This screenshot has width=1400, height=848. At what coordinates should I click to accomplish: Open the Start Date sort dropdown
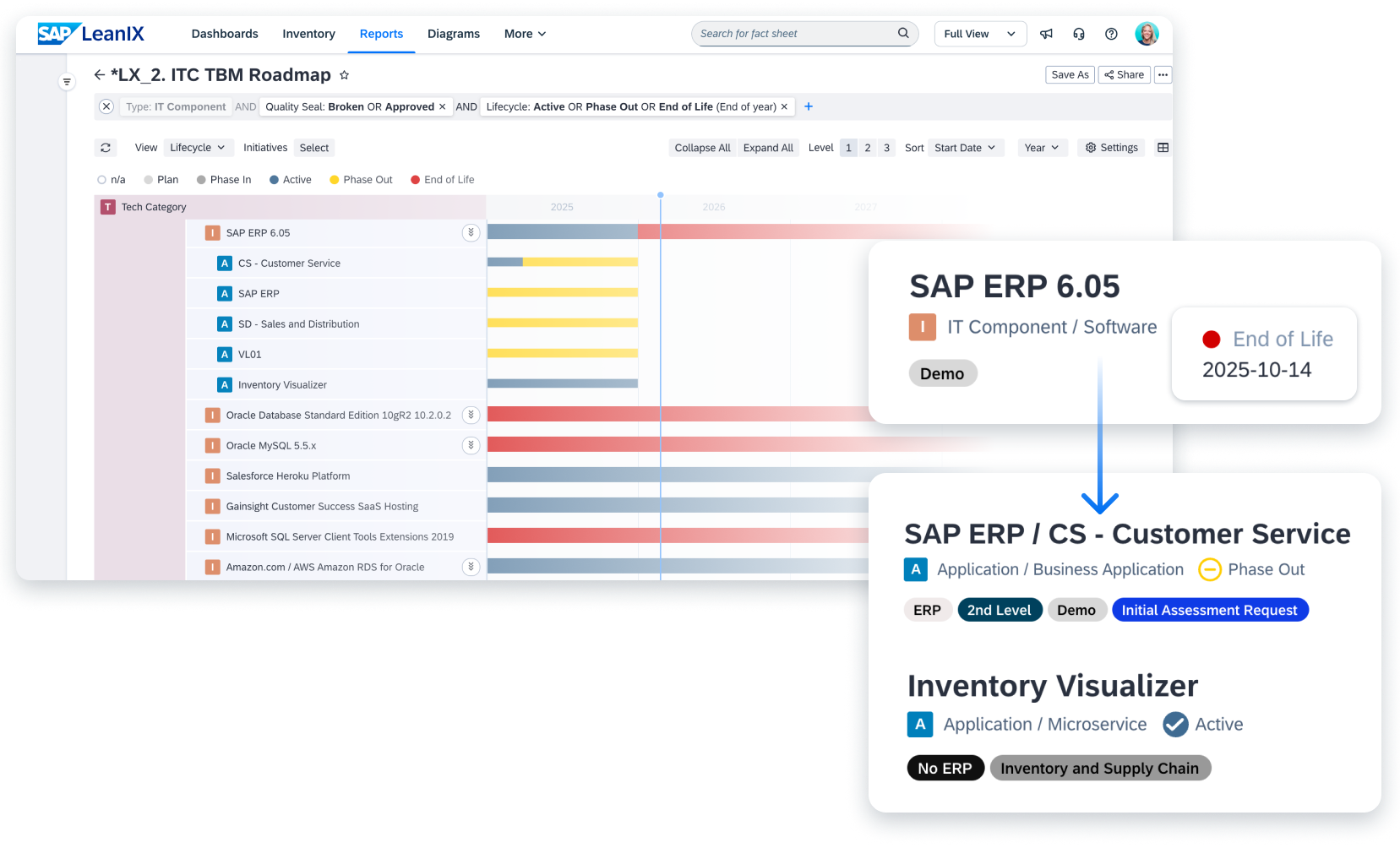tap(965, 148)
